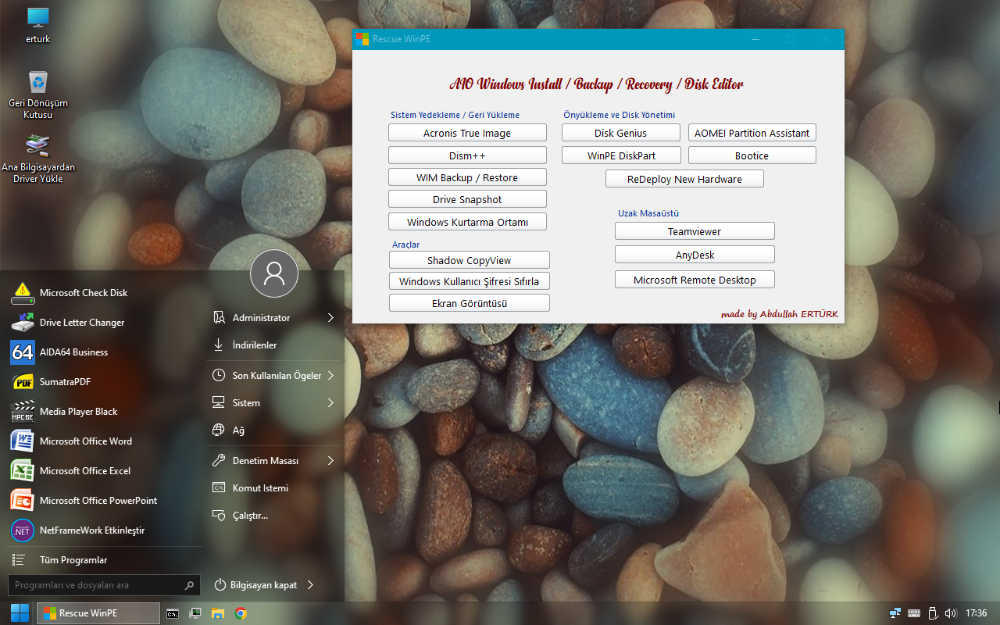Click the keyboard icon in system tray
This screenshot has height=625, width=1000.
[914, 613]
